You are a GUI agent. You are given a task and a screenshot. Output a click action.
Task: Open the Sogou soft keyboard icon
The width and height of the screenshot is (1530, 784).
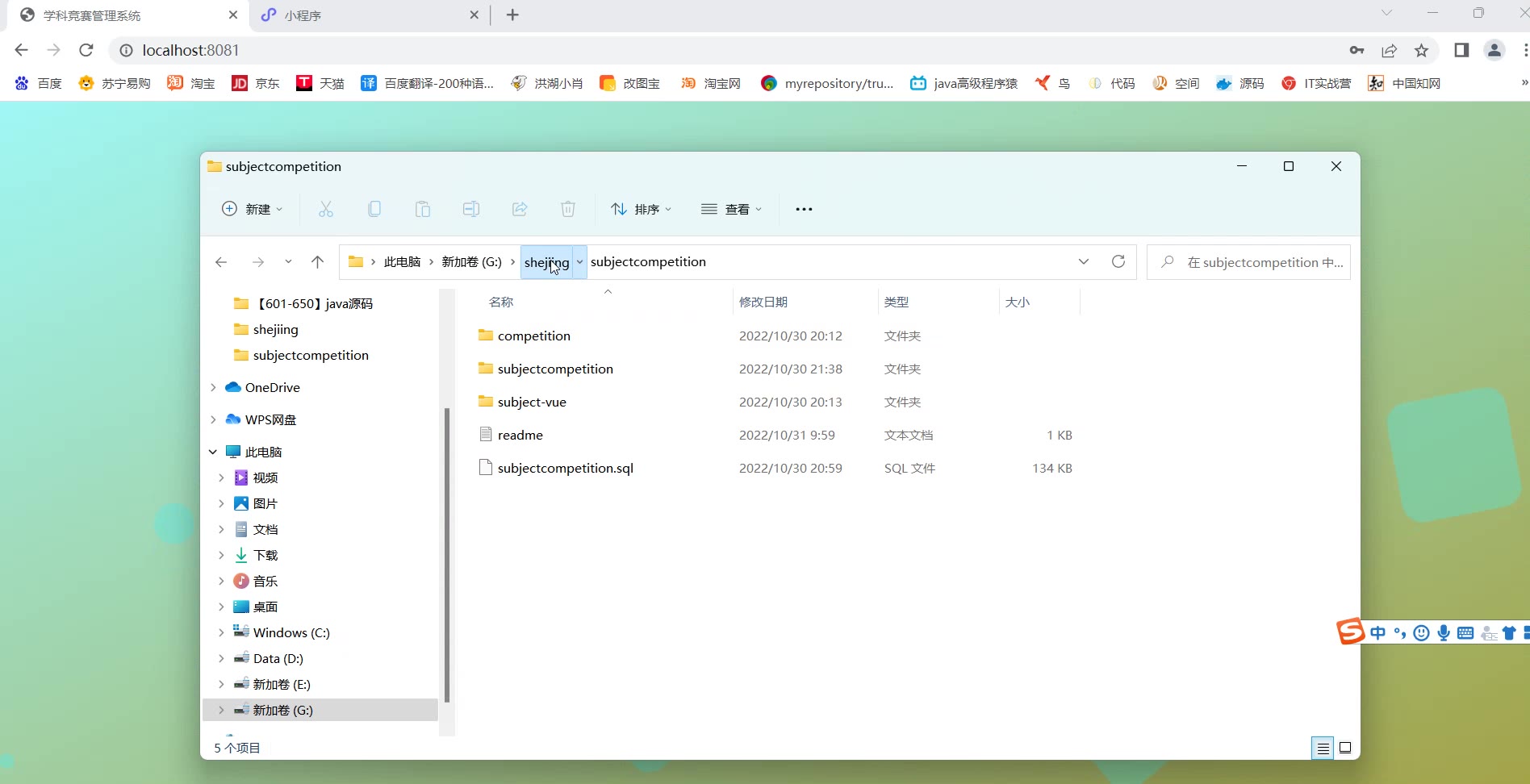click(1465, 633)
